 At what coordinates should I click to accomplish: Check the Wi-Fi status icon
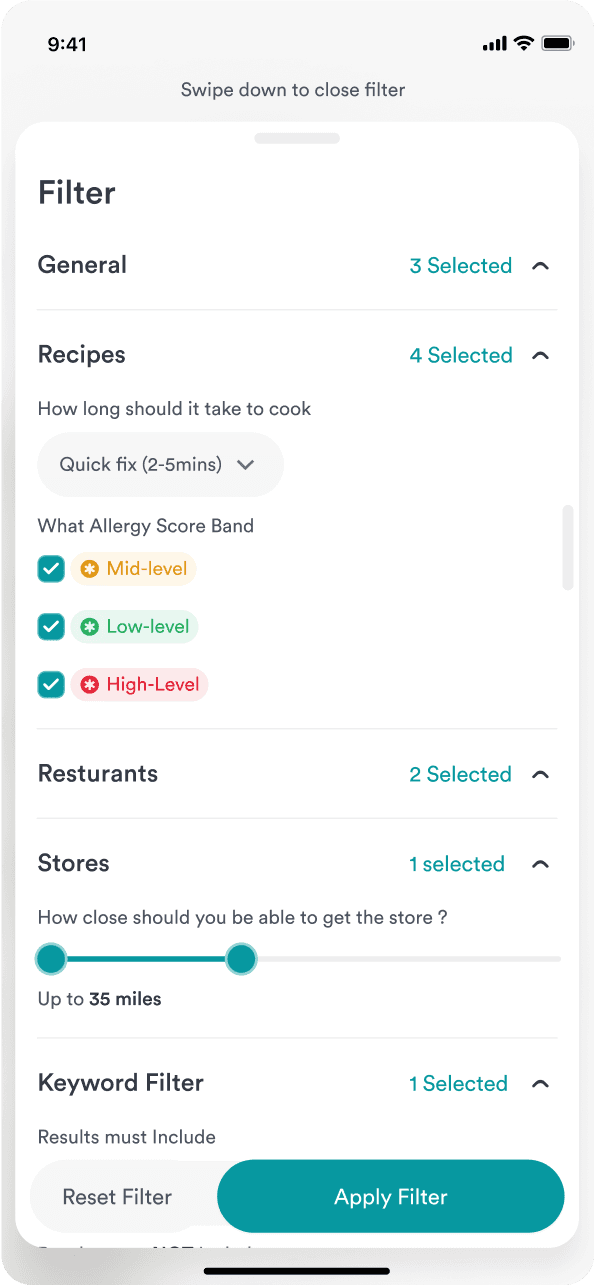(x=524, y=43)
